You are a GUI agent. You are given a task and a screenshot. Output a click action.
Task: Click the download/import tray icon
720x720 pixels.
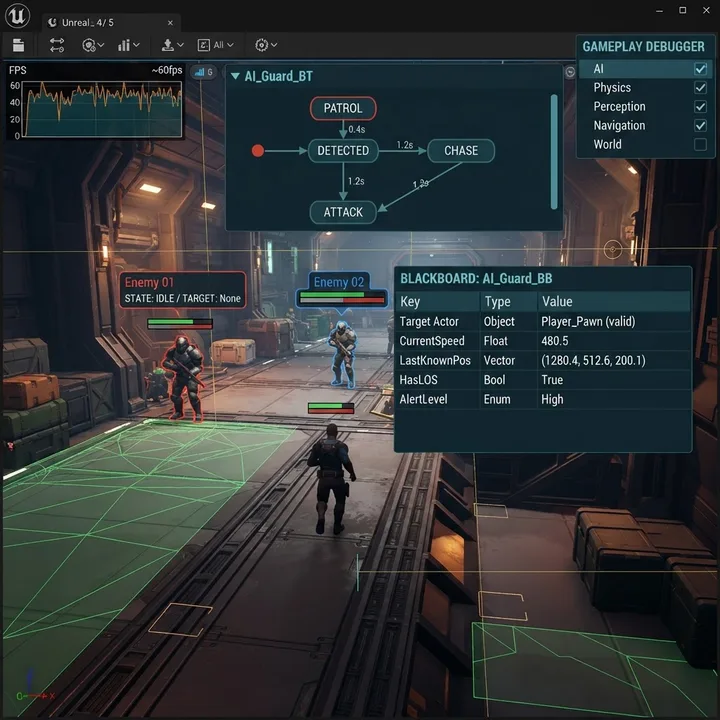click(x=168, y=45)
